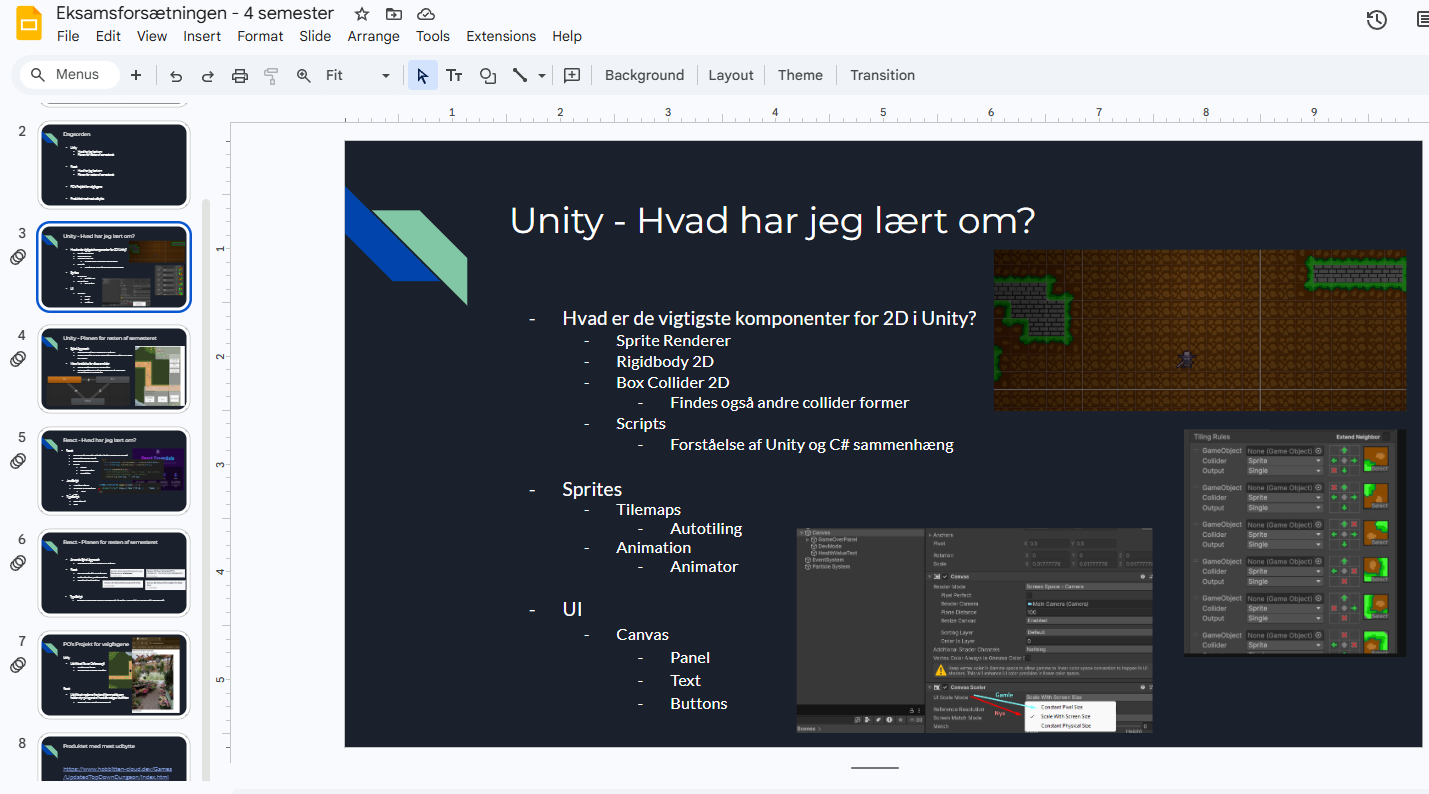Click the Add comment toolbar icon
The width and height of the screenshot is (1429, 794).
[572, 75]
